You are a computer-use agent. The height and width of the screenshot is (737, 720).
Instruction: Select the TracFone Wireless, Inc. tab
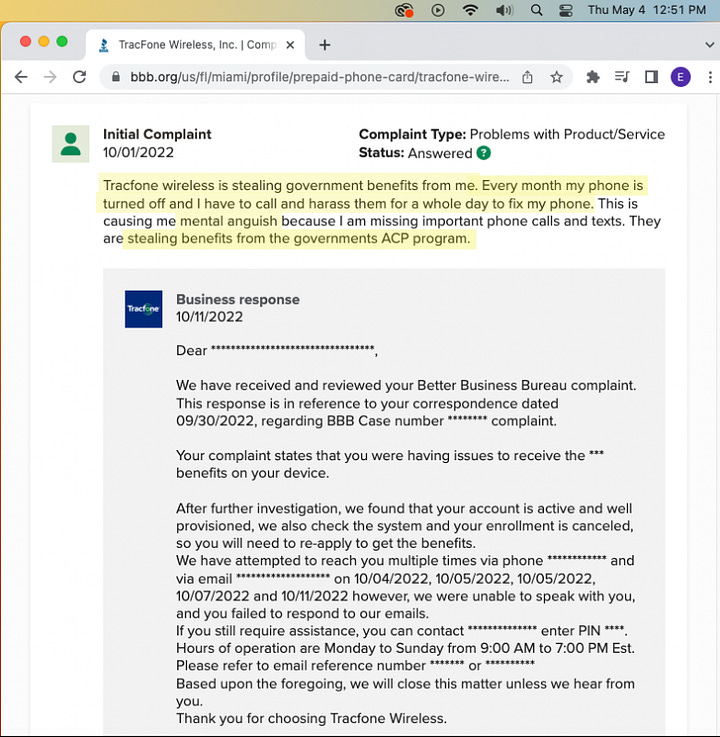195,45
